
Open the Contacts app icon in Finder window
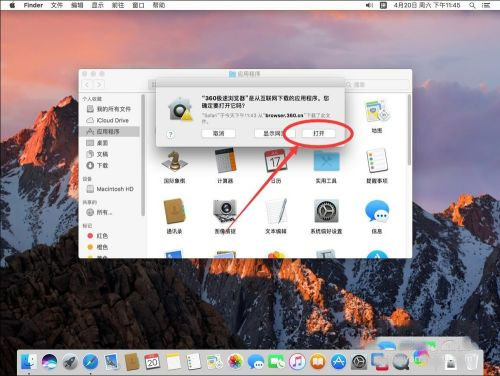(174, 211)
